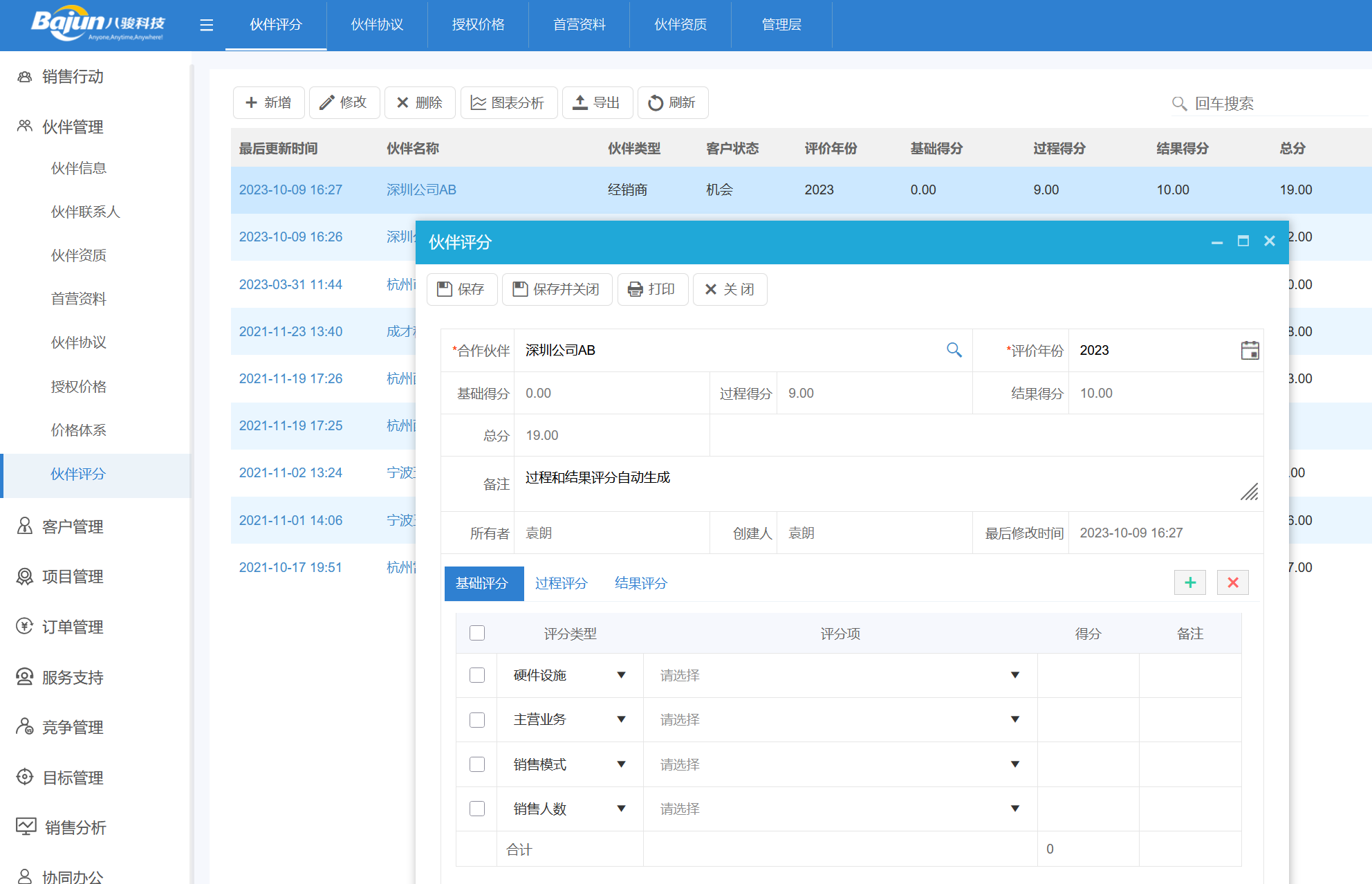Open the 伙伴资质 navigation tab

[680, 24]
